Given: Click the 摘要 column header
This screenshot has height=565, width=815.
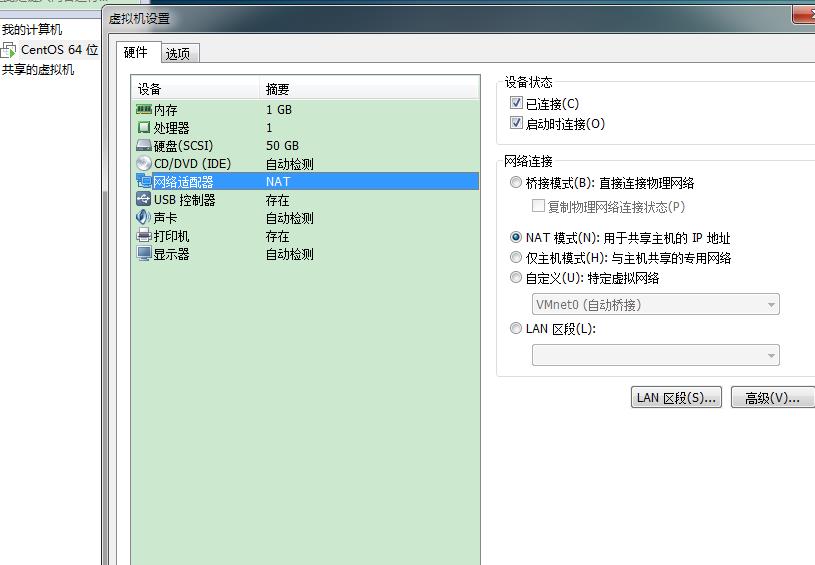Looking at the screenshot, I should click(370, 89).
